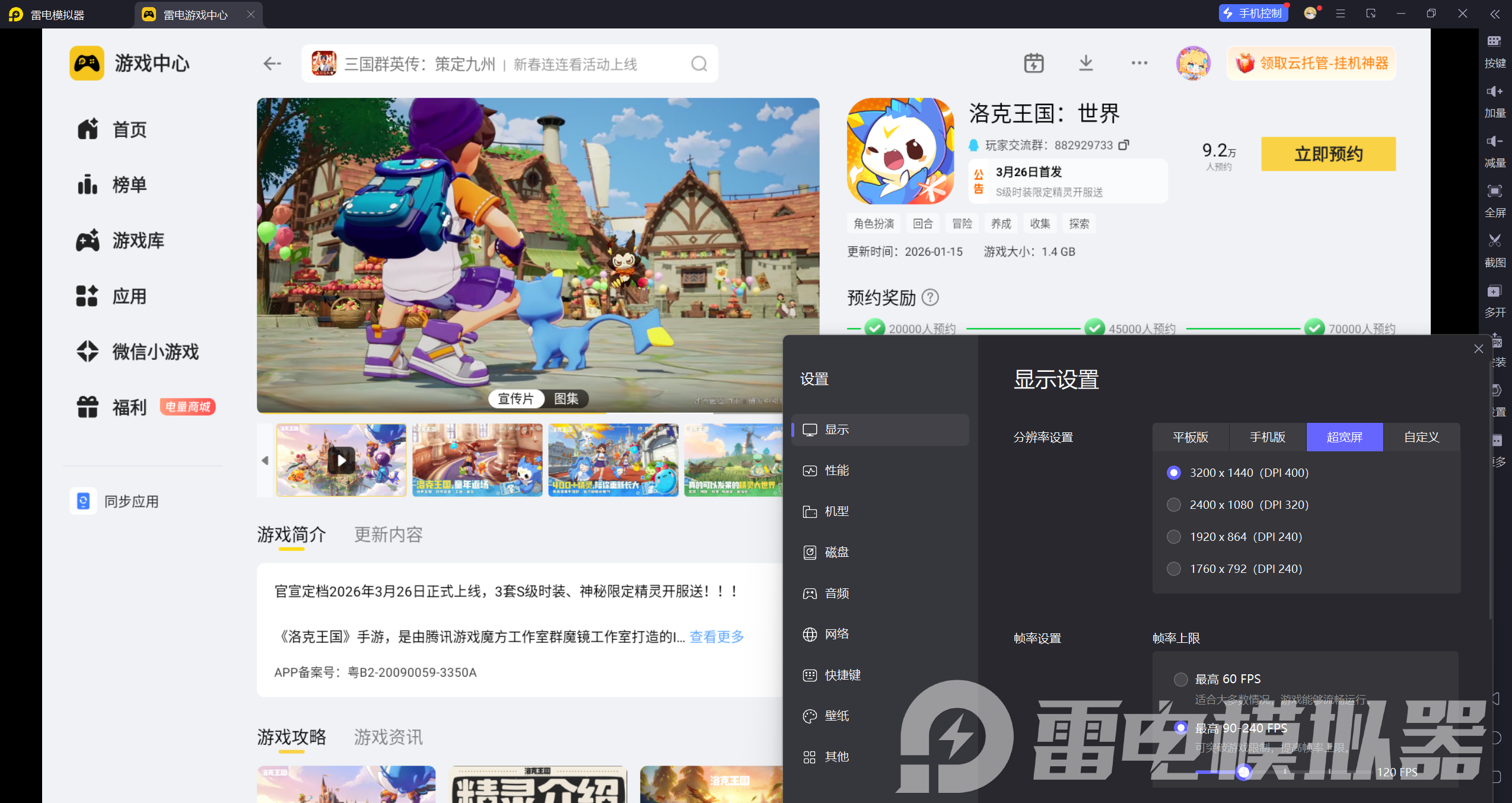This screenshot has height=803, width=1512.
Task: Click the search magnifier icon
Action: 699,63
